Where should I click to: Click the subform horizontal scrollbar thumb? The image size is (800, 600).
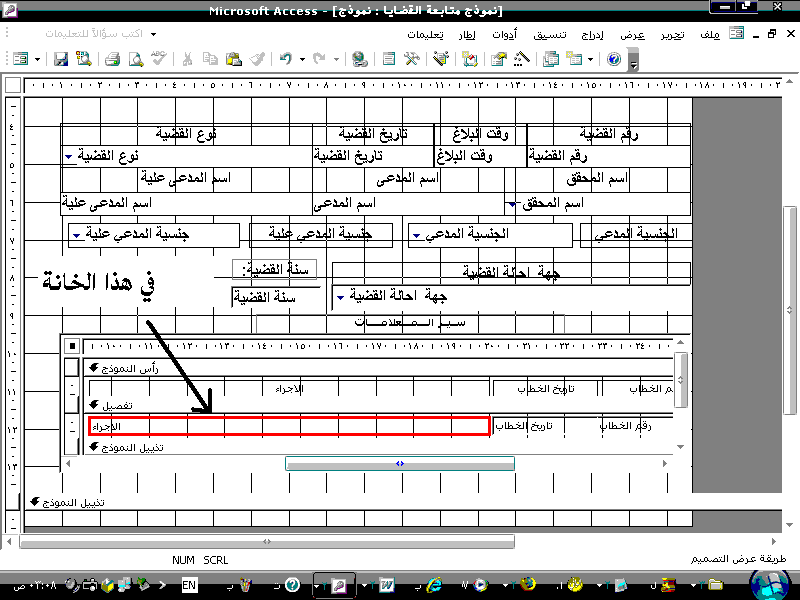(x=399, y=463)
